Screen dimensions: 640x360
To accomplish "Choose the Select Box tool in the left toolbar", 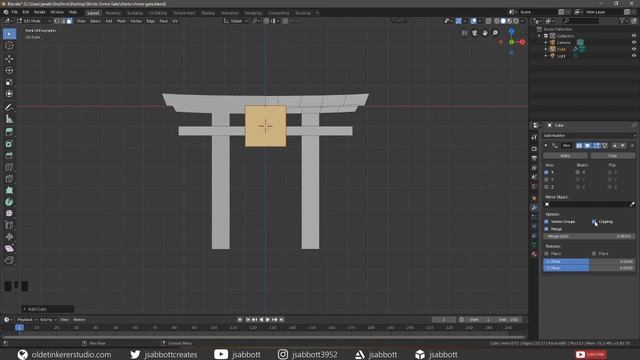I will click(x=9, y=34).
